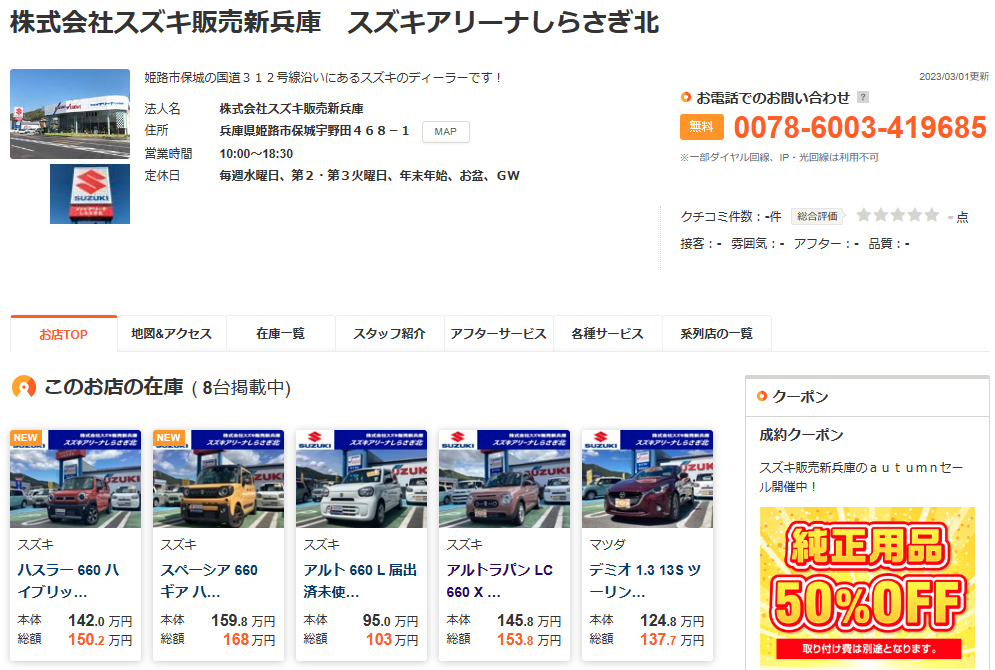This screenshot has width=995, height=670.
Task: Open the アルトラパン LC 660 X listing
Action: tap(499, 581)
